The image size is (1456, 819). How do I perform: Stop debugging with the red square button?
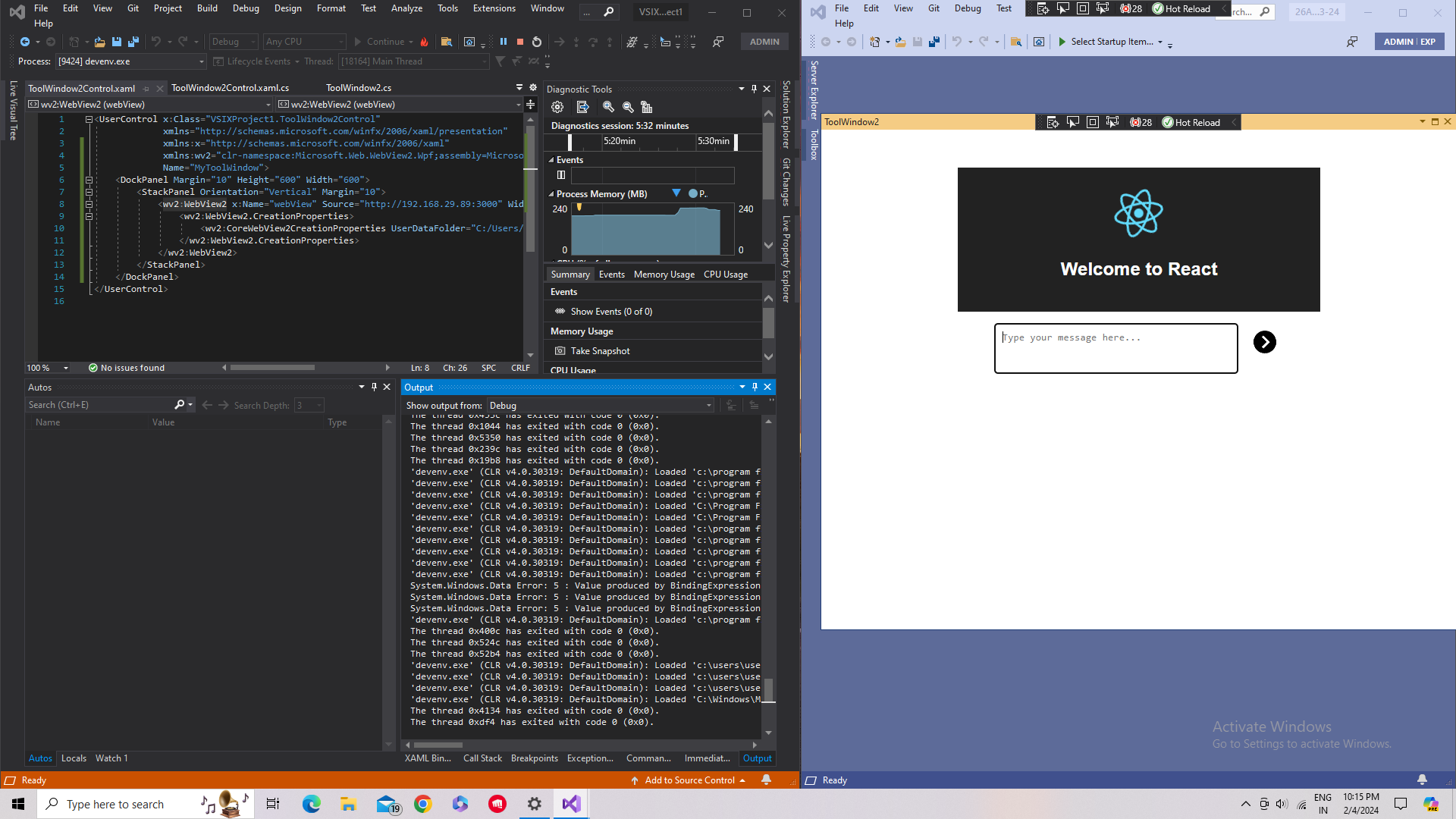pyautogui.click(x=520, y=42)
